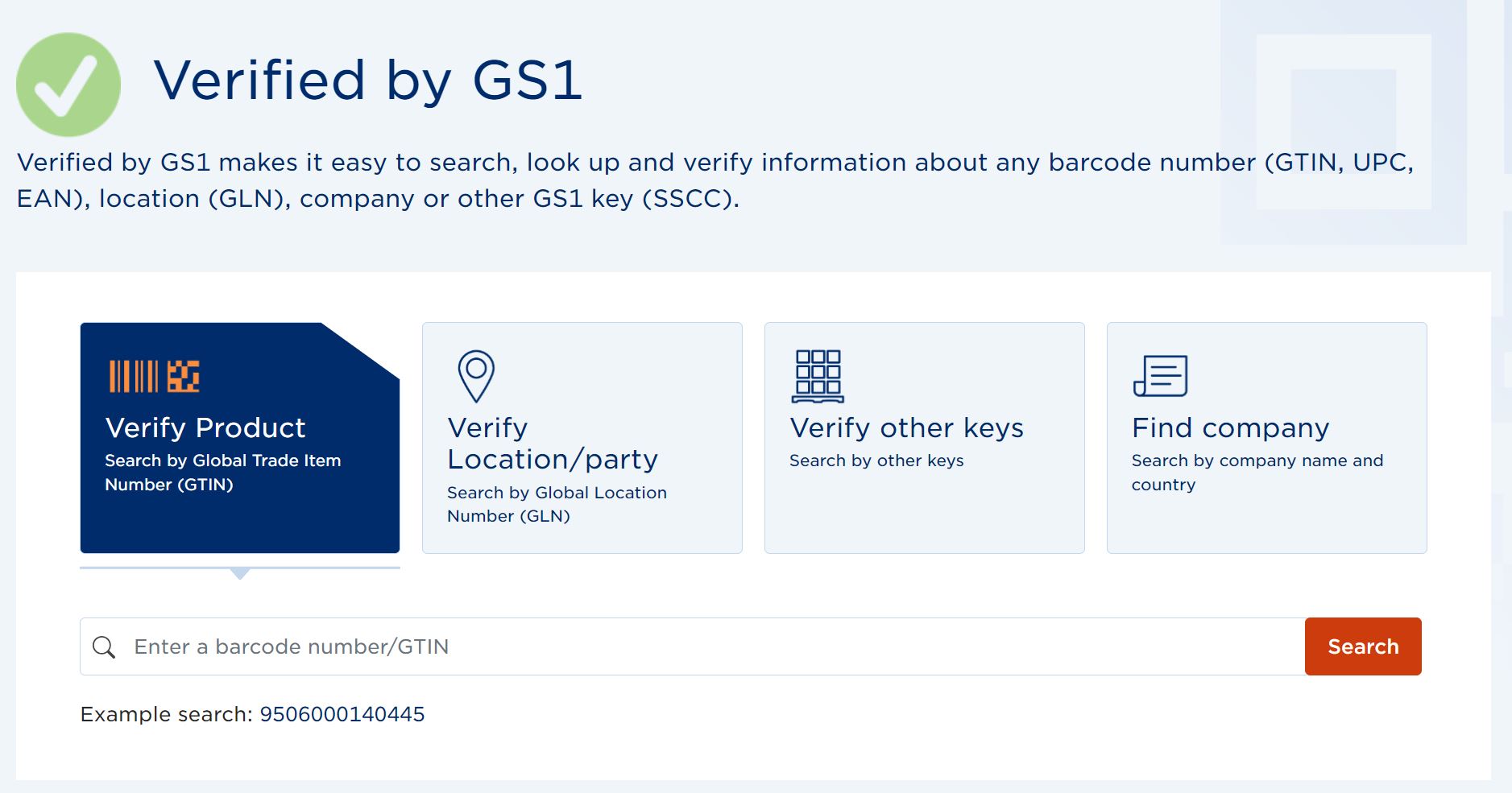Click "Search by other keys" description

pos(876,461)
